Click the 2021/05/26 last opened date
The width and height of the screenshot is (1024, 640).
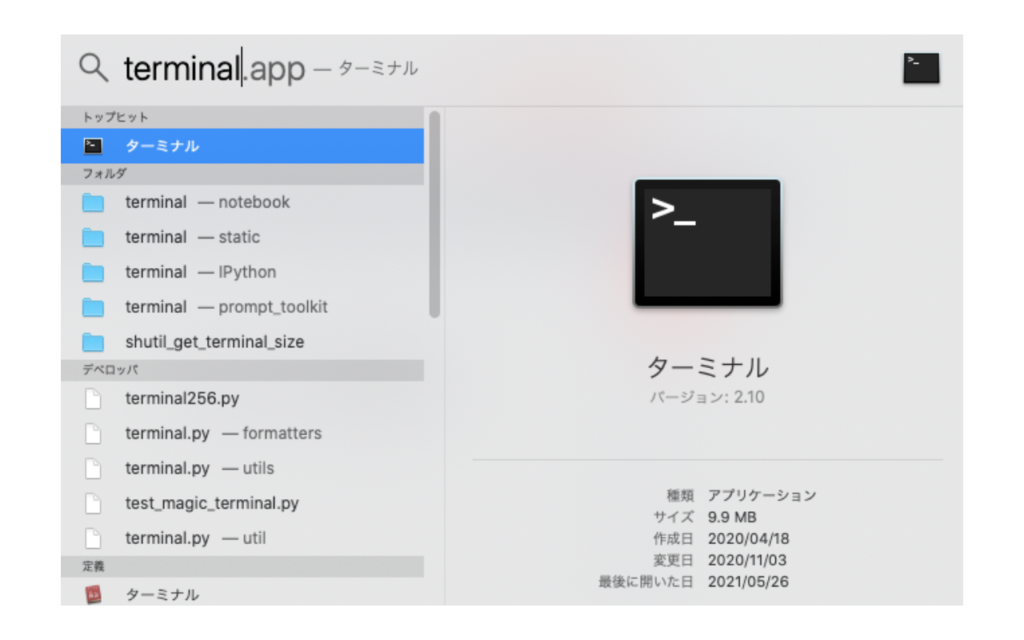click(x=748, y=582)
